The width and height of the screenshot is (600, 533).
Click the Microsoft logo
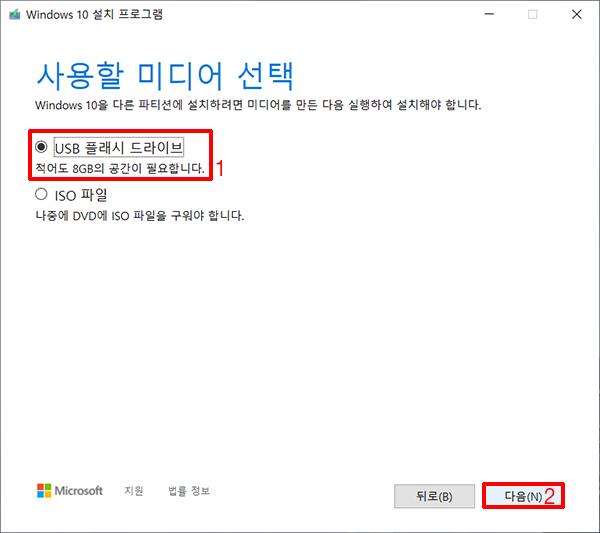click(70, 491)
